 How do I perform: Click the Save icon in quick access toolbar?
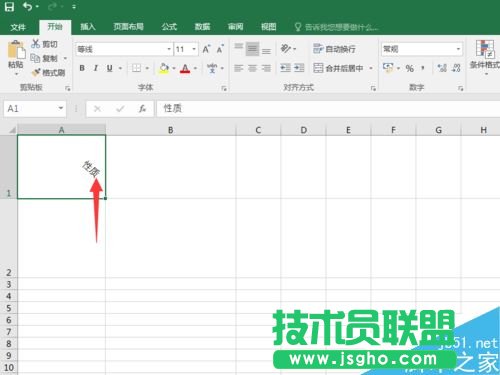click(9, 7)
